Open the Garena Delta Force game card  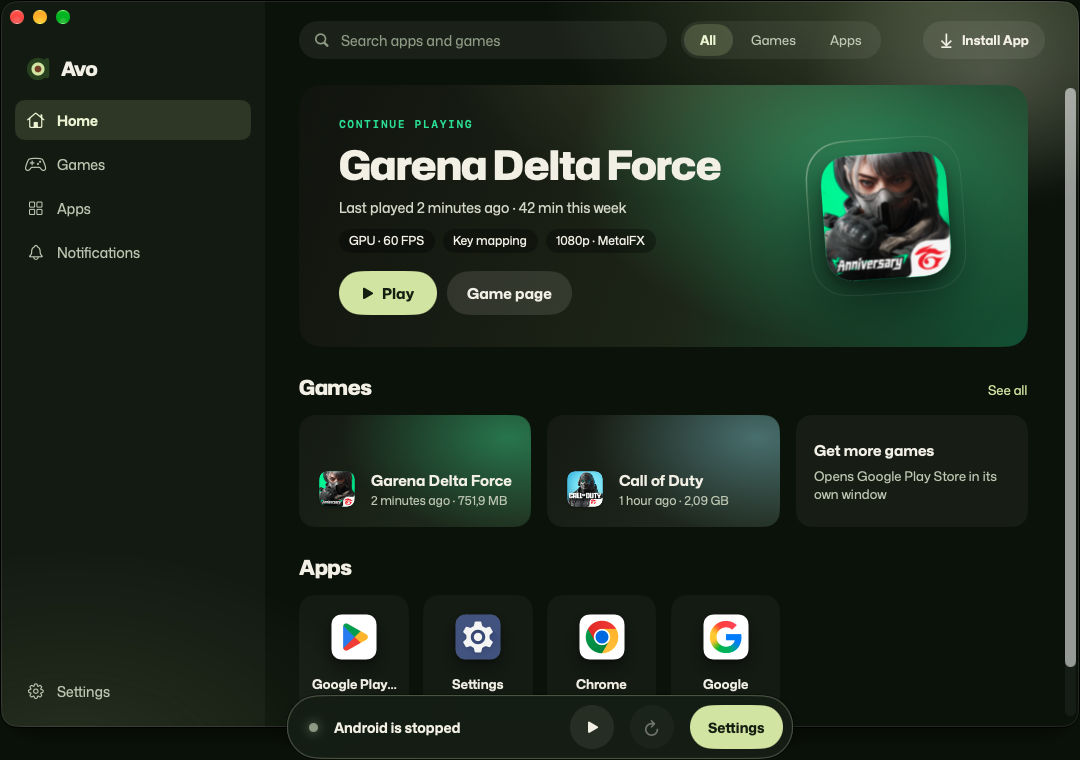coord(415,471)
